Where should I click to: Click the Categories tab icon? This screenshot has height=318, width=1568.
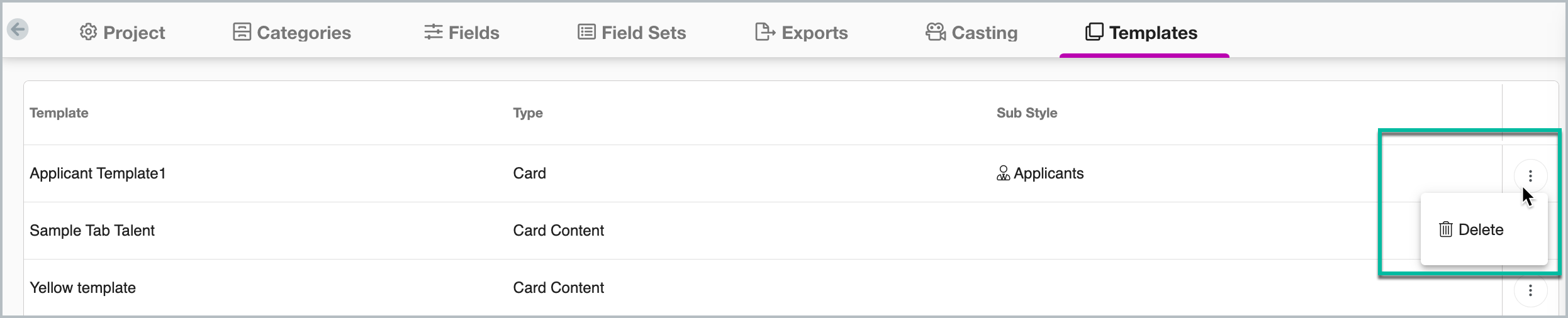pyautogui.click(x=242, y=32)
